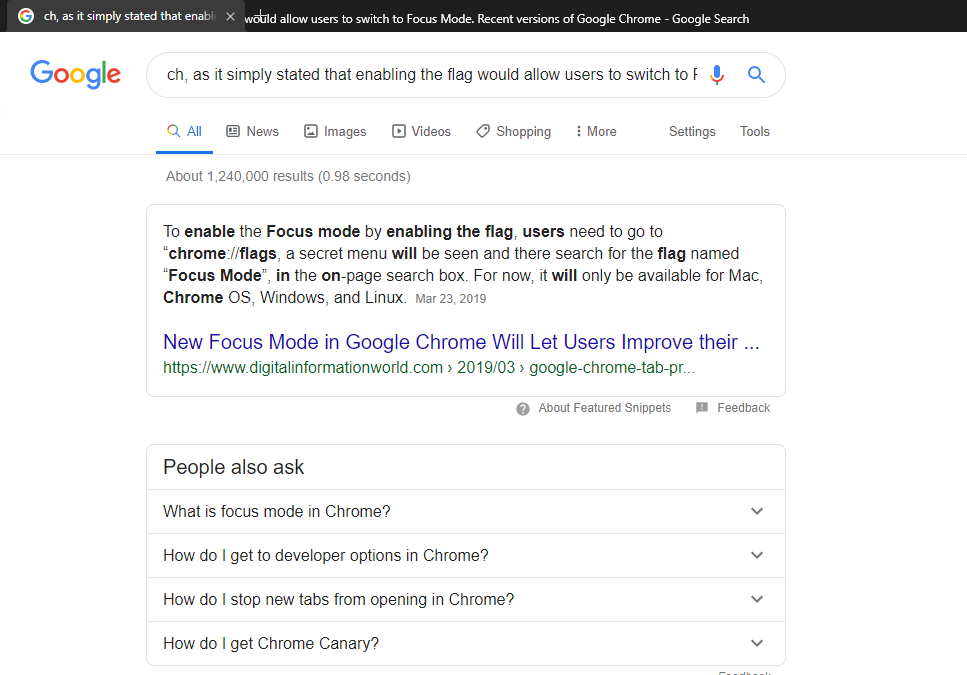Click the question mark About Featured Snippets icon
The image size is (967, 675).
coord(522,408)
